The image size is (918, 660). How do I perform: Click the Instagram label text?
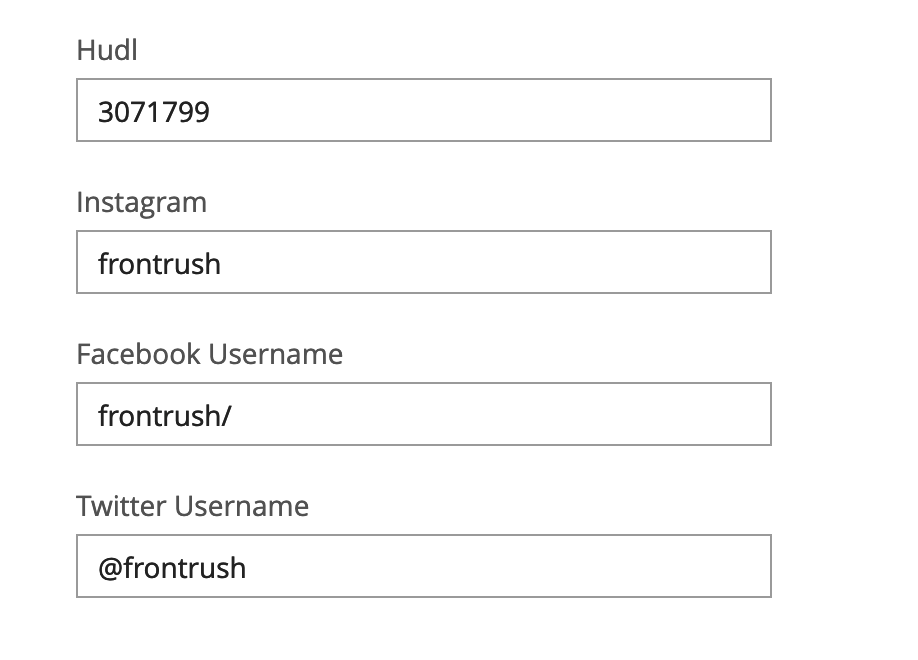[x=142, y=204]
